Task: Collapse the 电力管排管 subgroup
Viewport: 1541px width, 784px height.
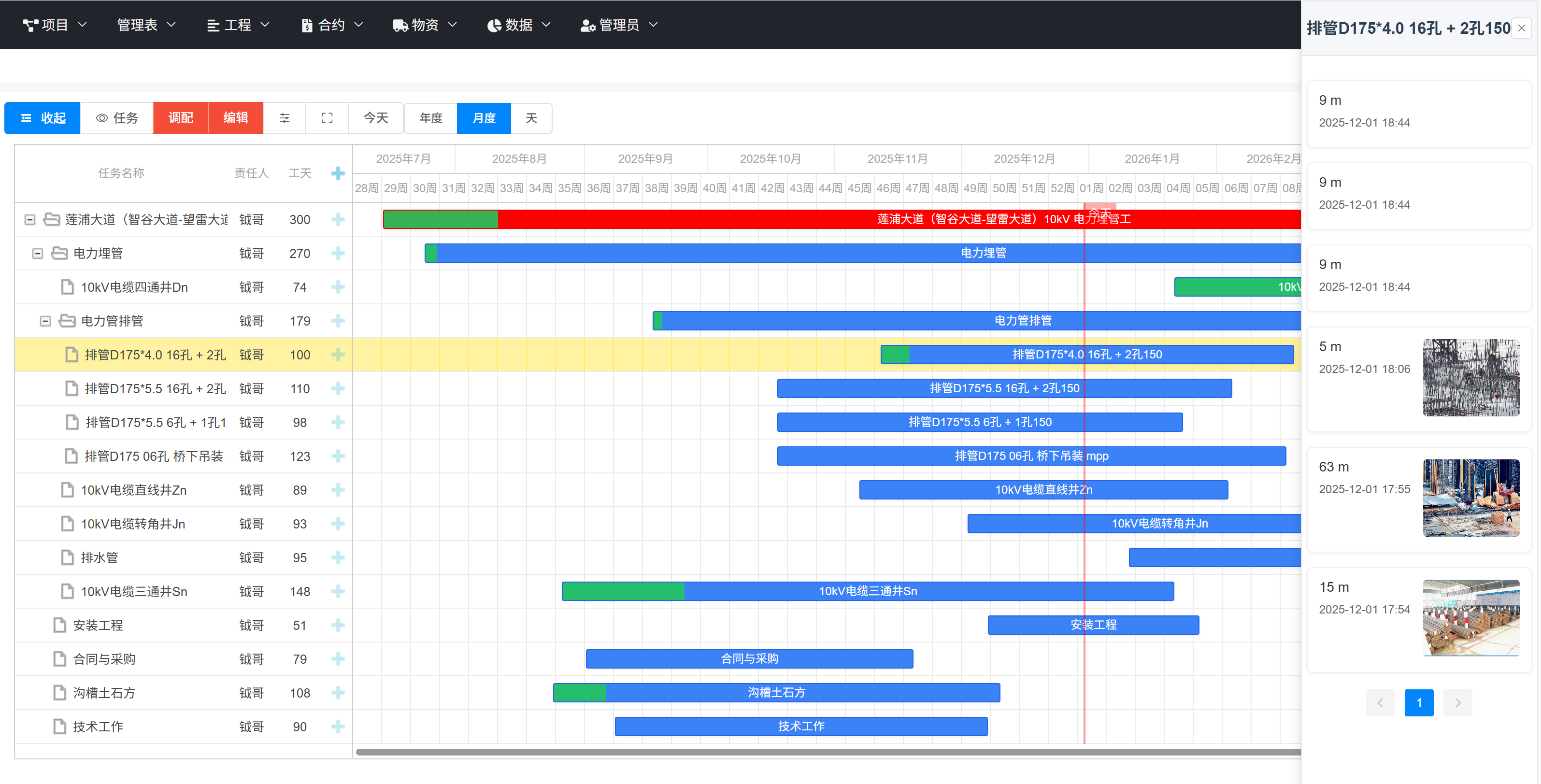Action: pyautogui.click(x=45, y=321)
